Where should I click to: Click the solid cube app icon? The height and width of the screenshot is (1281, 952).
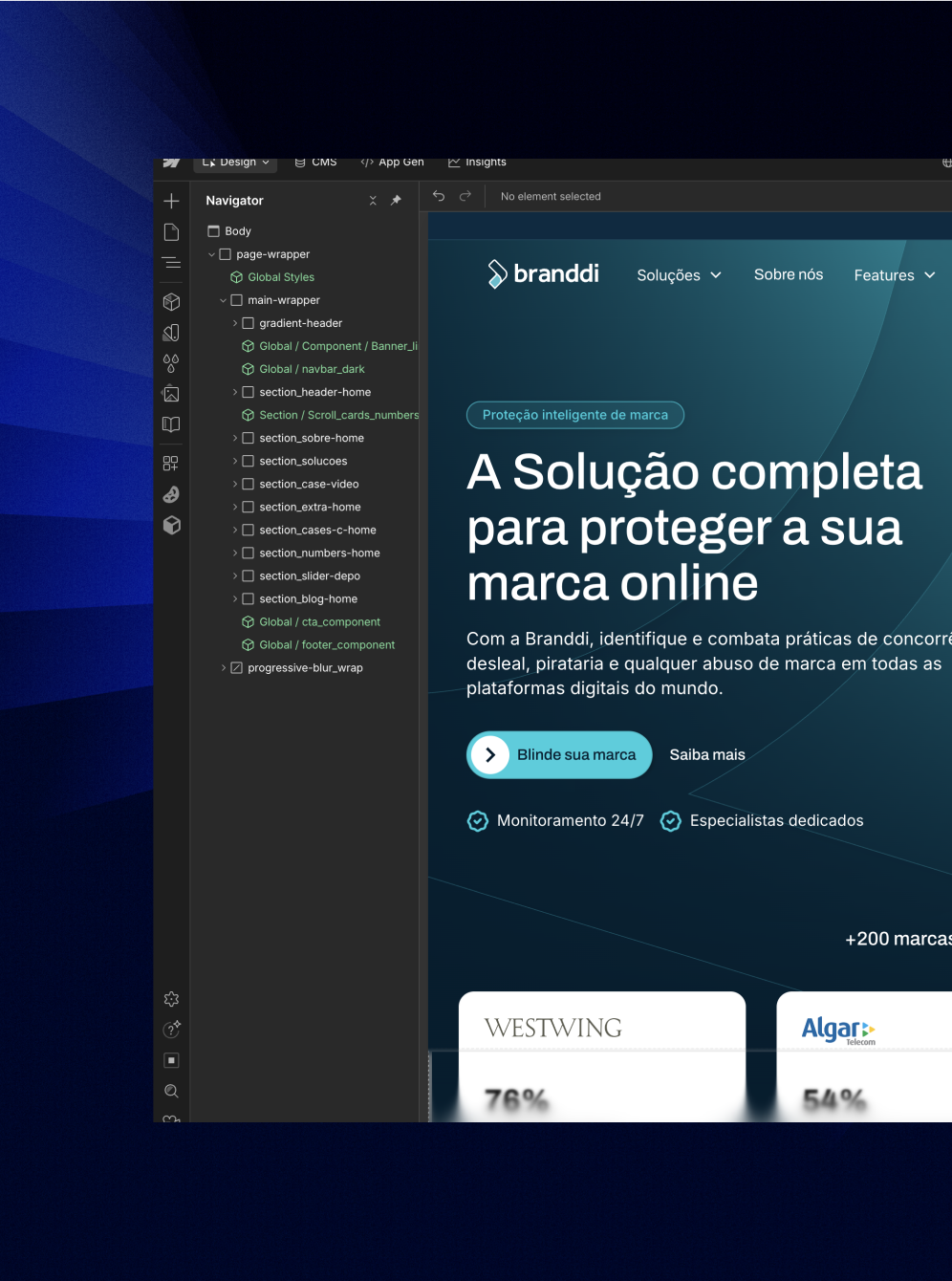[x=171, y=525]
